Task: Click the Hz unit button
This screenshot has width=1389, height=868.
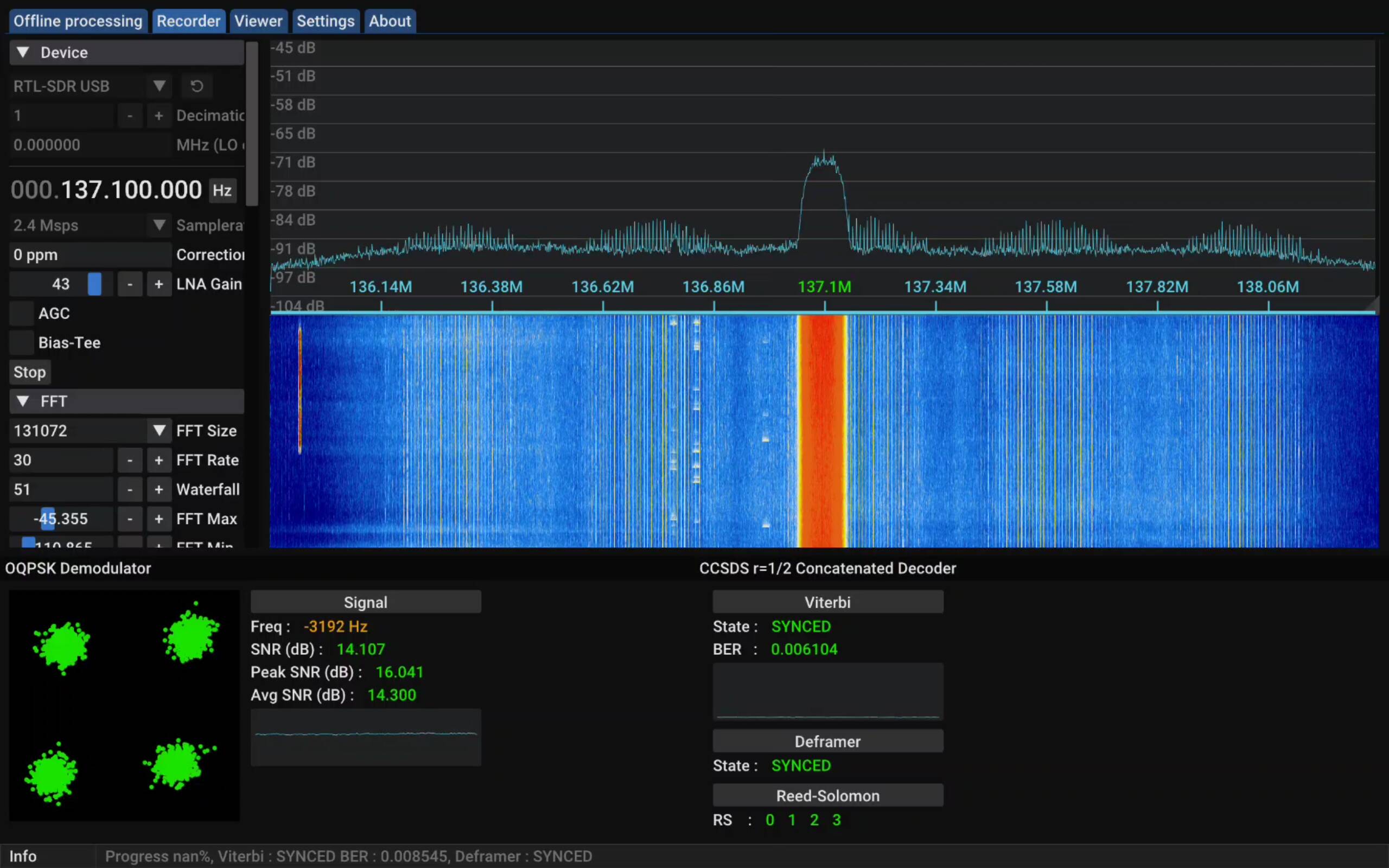Action: click(222, 190)
